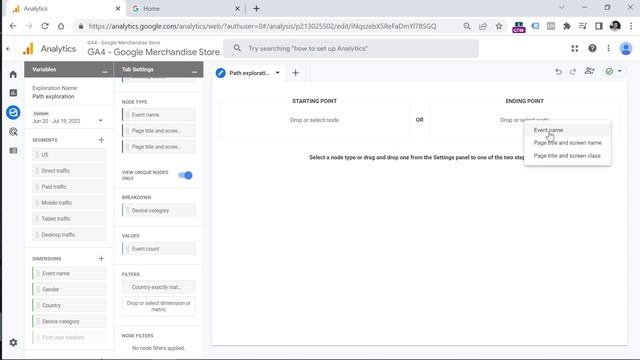Click the US segment
The image size is (640, 360).
tap(69, 155)
